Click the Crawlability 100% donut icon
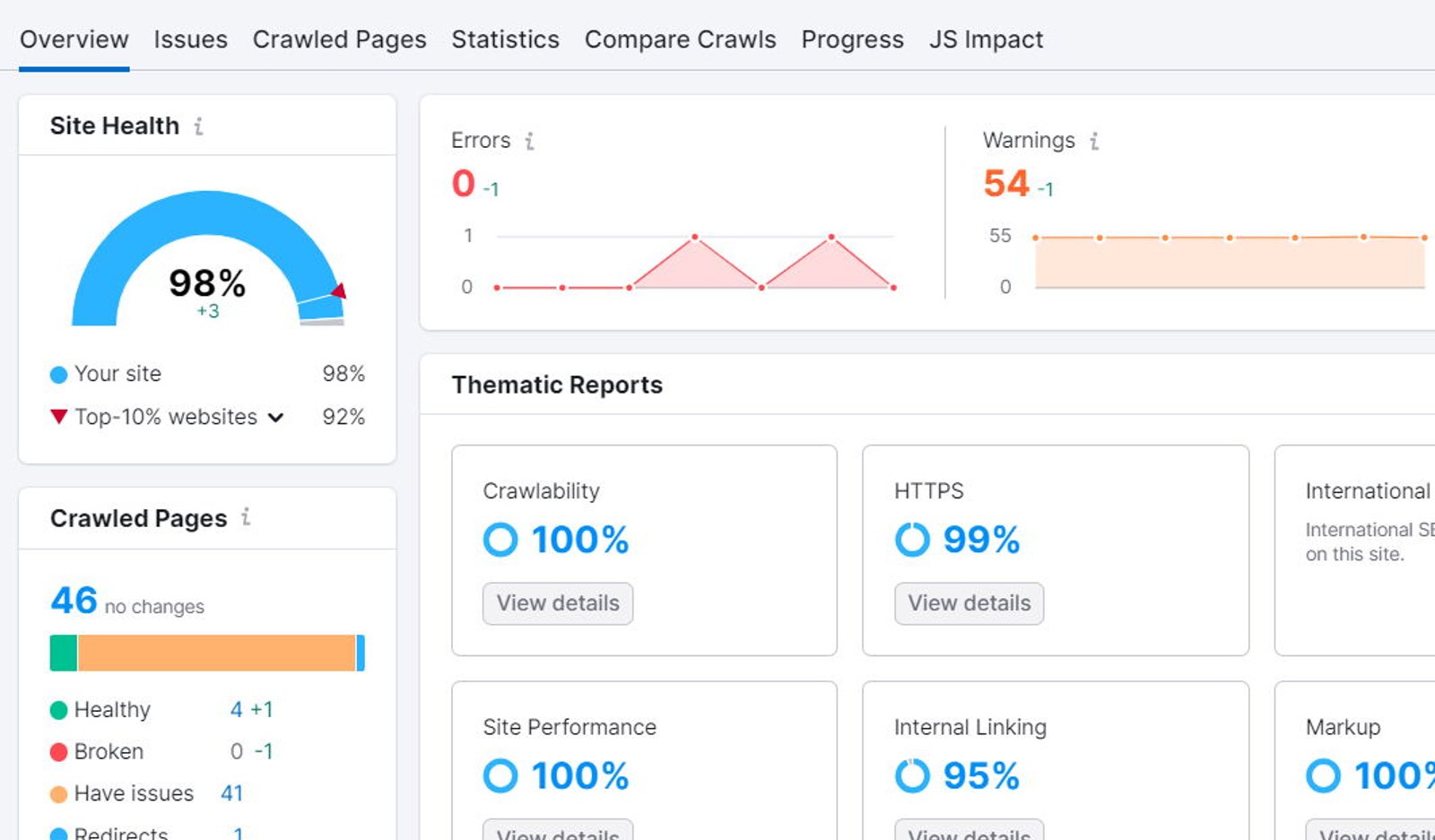The width and height of the screenshot is (1435, 840). [x=500, y=540]
